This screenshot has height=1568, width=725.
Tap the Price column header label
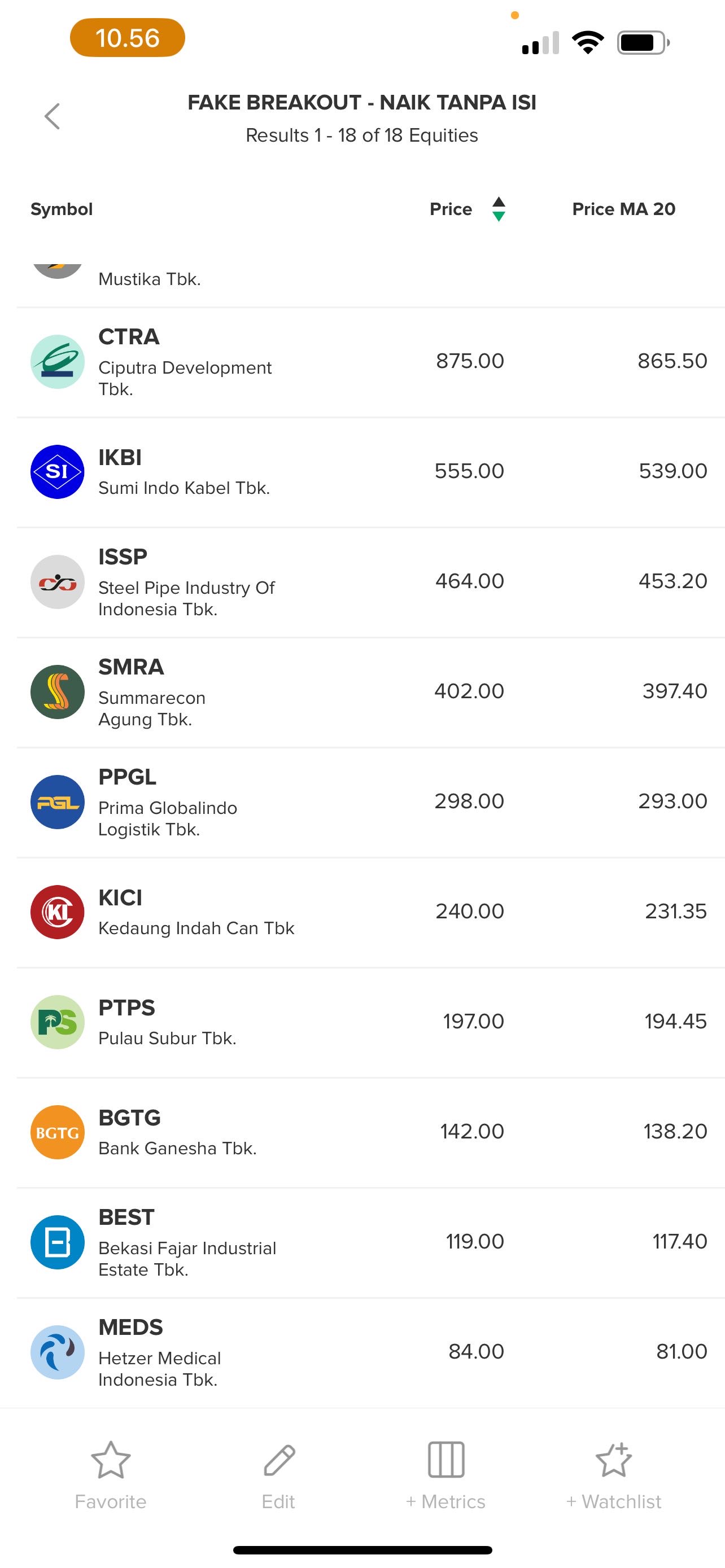[451, 209]
